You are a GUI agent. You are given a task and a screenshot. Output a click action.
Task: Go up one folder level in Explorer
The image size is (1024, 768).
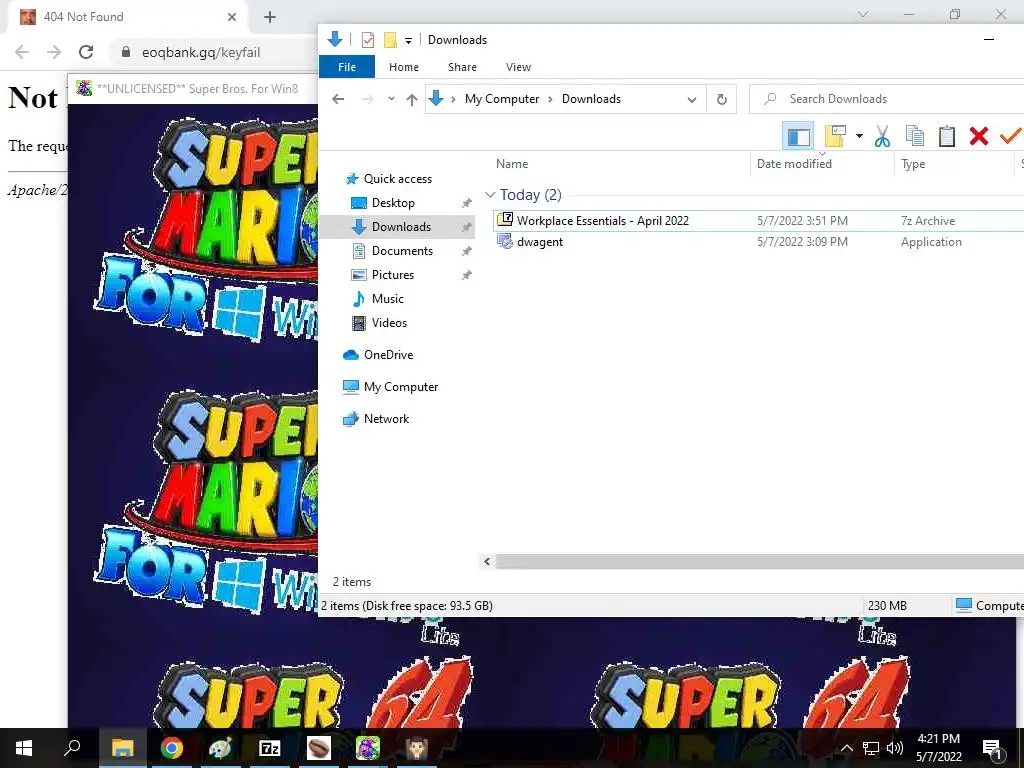click(x=411, y=99)
